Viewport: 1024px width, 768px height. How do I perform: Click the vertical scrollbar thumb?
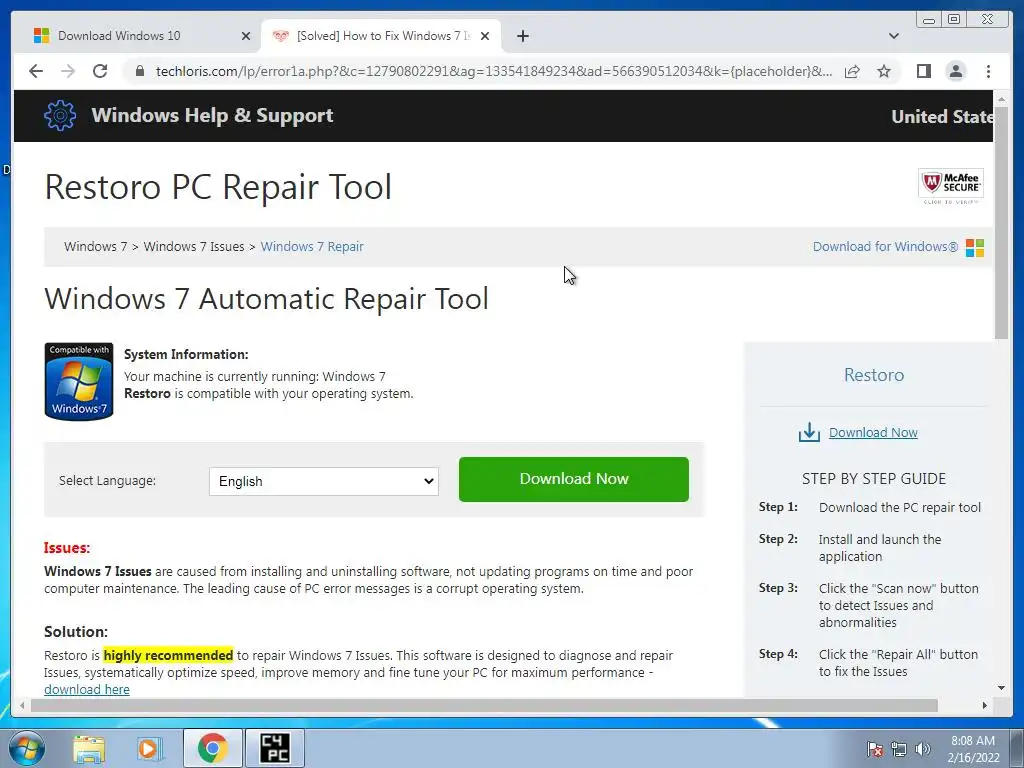pos(1001,222)
